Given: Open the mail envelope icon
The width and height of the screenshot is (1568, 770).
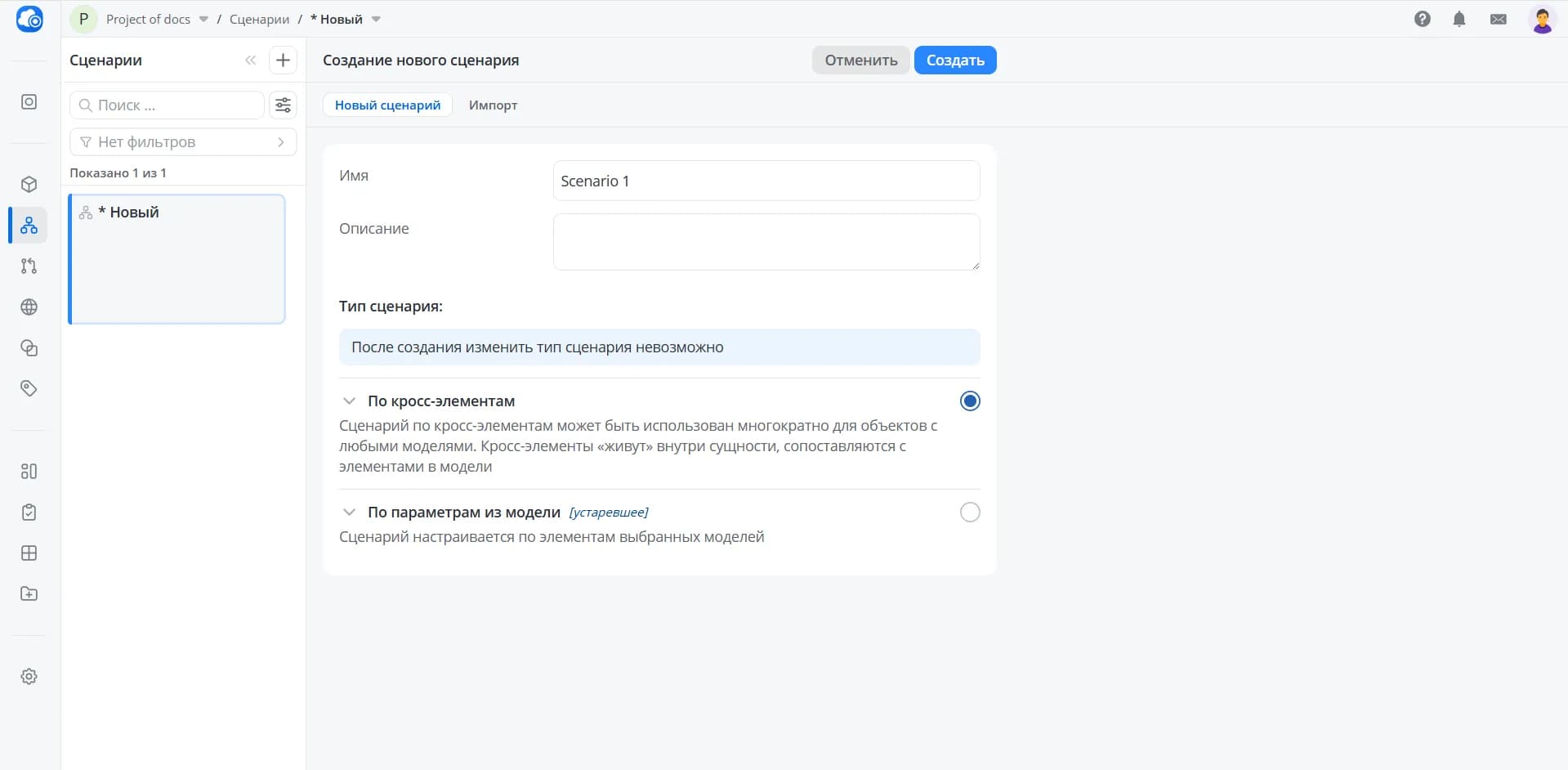Looking at the screenshot, I should [1499, 19].
